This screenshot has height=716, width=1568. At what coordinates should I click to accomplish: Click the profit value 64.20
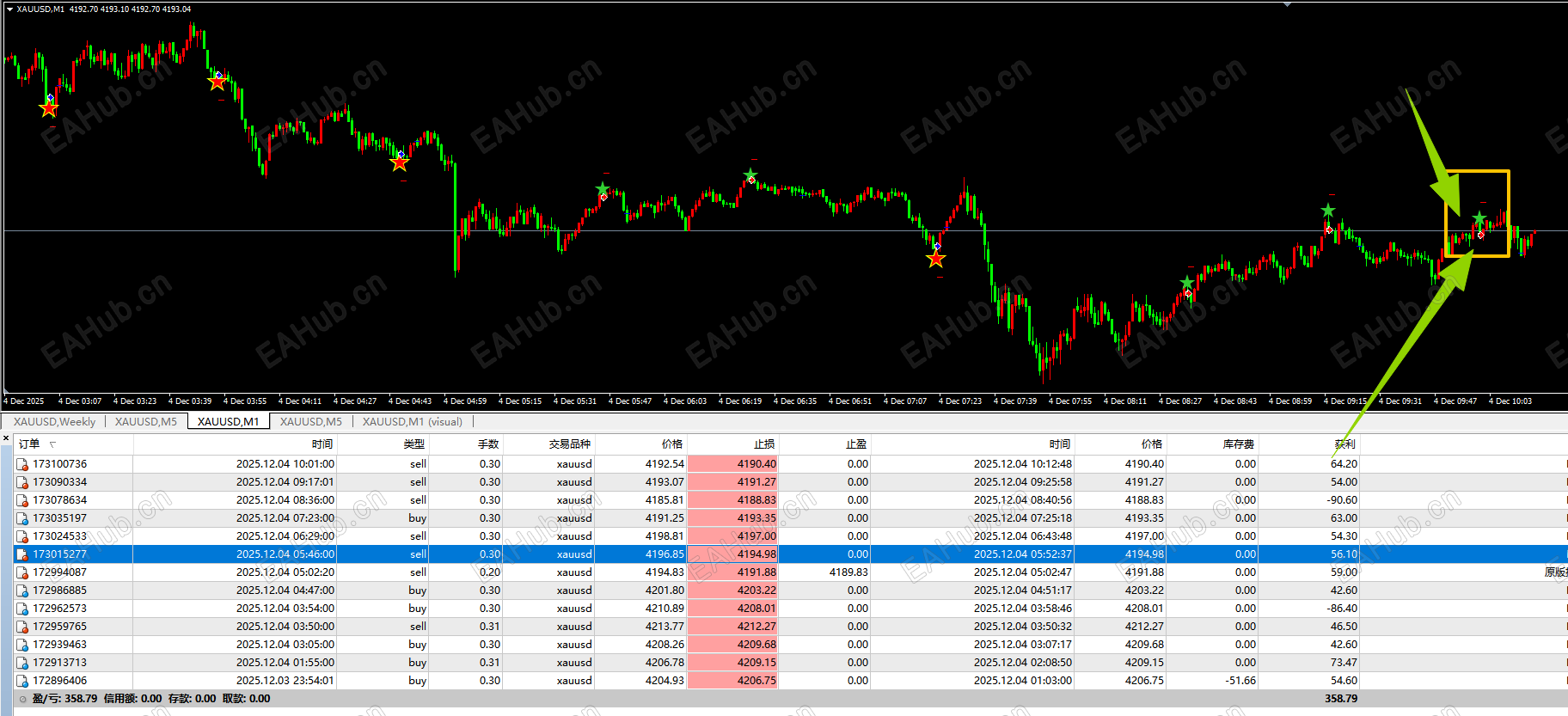pyautogui.click(x=1344, y=464)
